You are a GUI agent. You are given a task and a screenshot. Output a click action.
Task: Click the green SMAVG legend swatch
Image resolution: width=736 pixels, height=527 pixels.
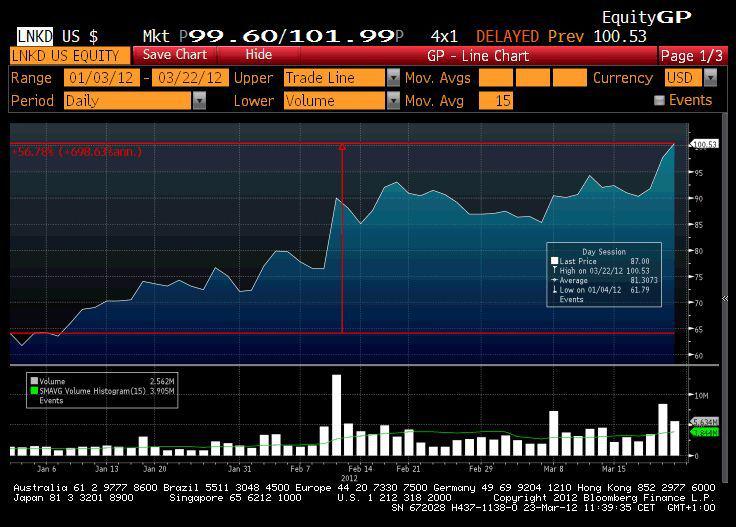coord(34,390)
